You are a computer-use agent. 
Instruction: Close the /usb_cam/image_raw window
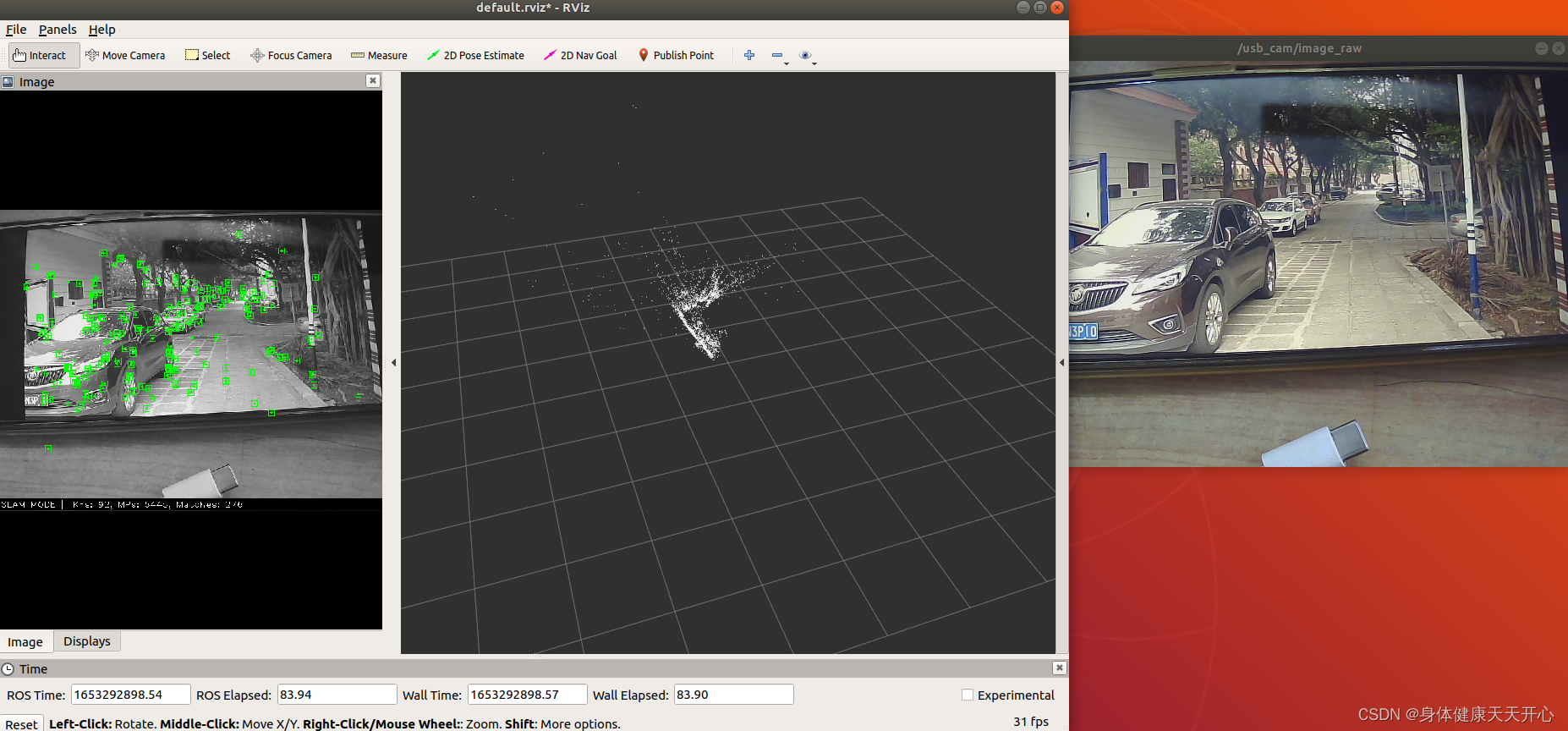(x=1559, y=48)
